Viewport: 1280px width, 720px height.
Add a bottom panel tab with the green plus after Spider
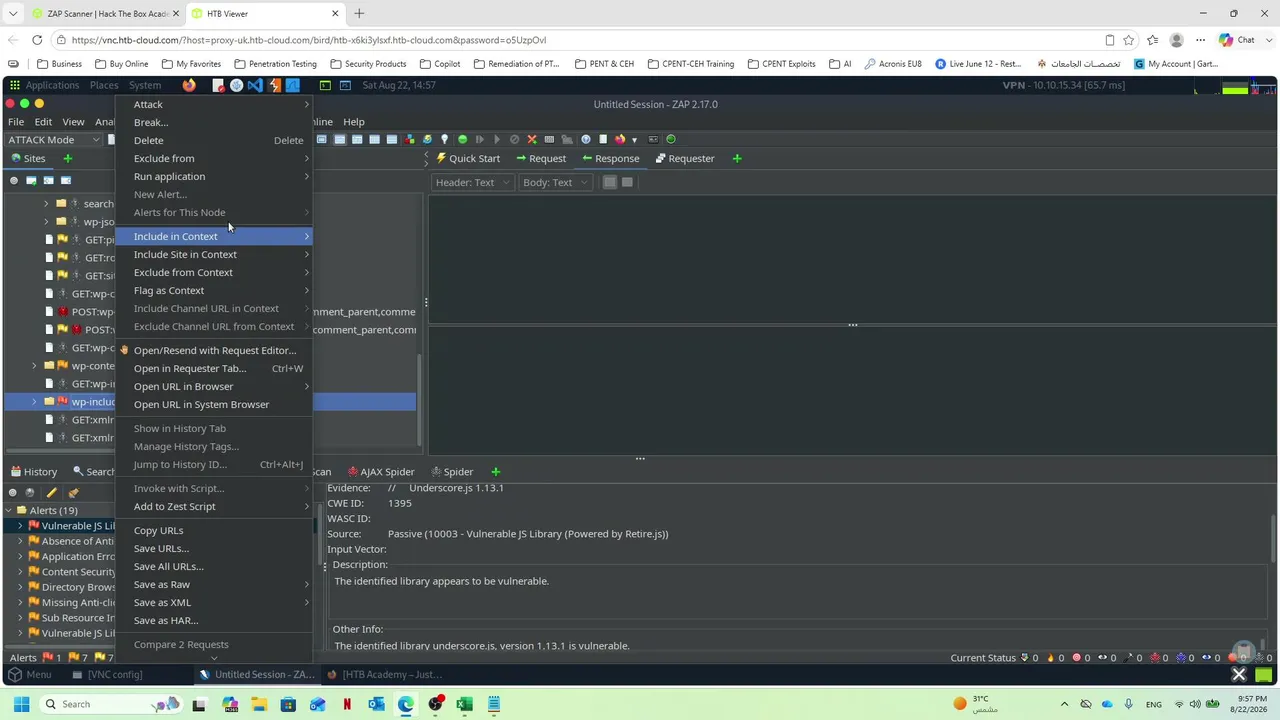(x=495, y=471)
